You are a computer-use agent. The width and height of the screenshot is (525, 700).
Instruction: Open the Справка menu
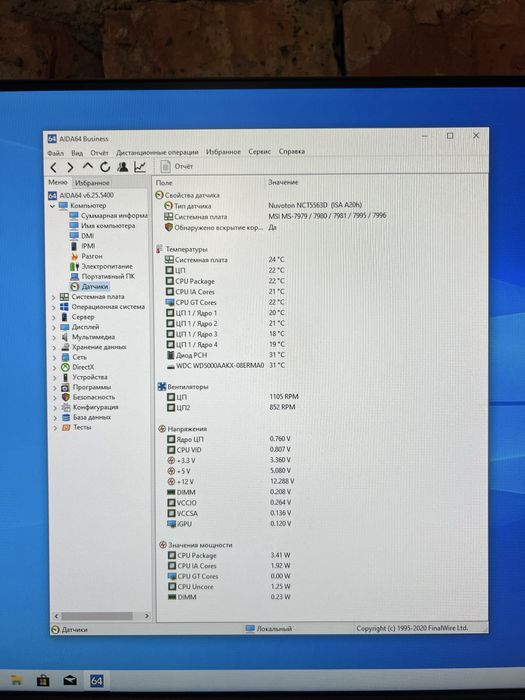click(x=292, y=151)
